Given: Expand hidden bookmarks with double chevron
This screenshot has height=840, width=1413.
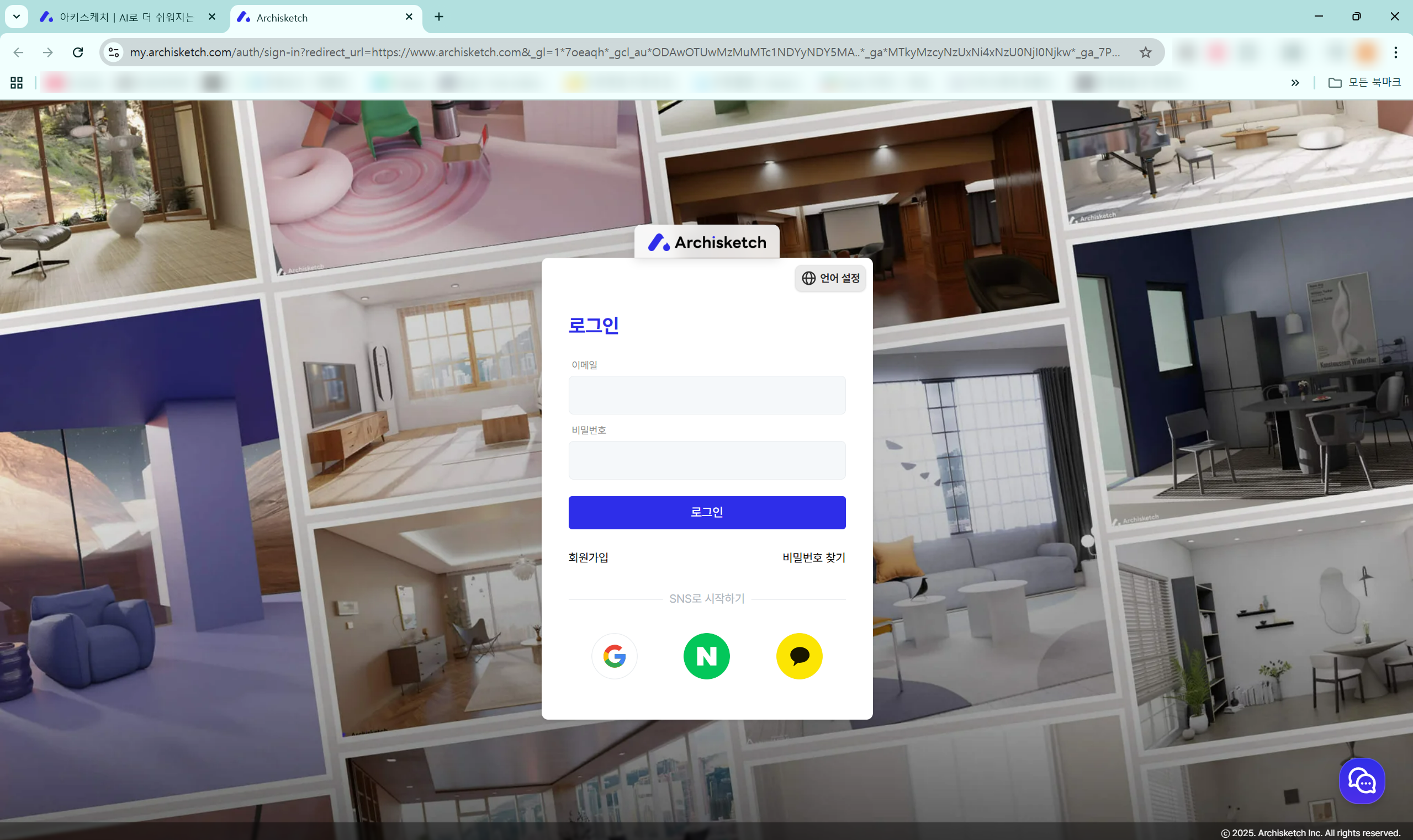Looking at the screenshot, I should [x=1295, y=83].
